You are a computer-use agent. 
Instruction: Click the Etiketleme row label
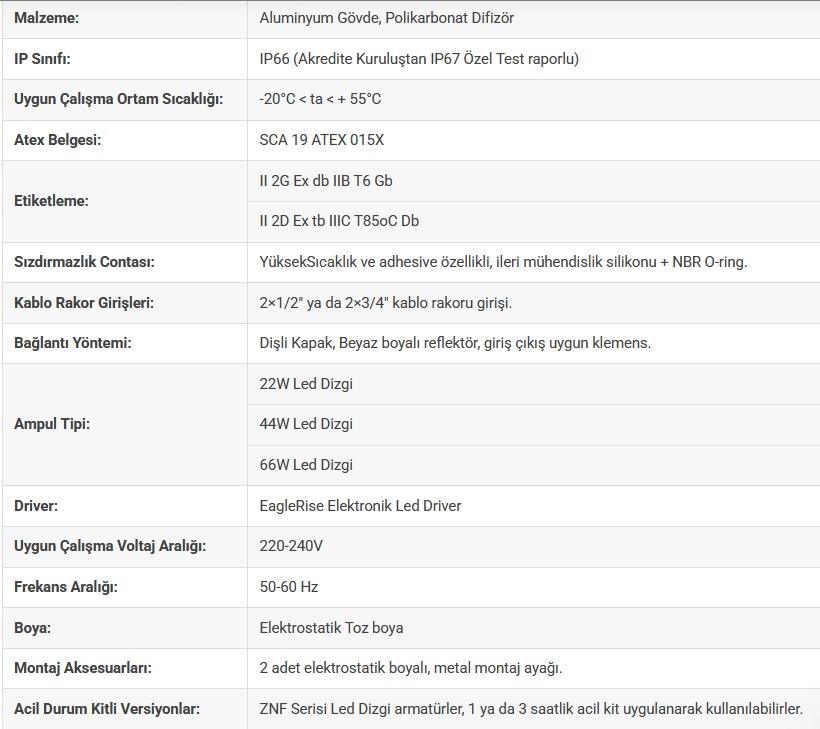click(x=51, y=201)
